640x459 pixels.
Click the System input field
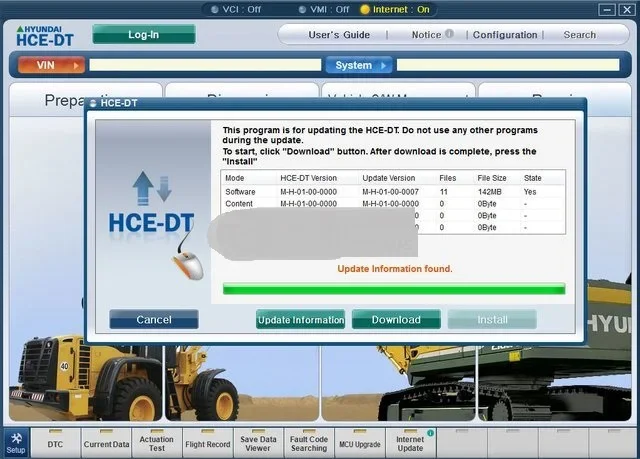click(x=508, y=65)
